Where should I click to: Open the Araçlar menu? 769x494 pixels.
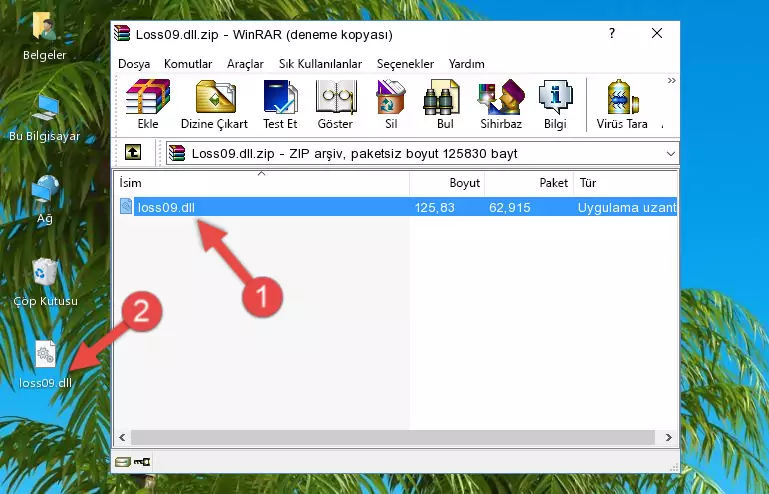coord(245,64)
